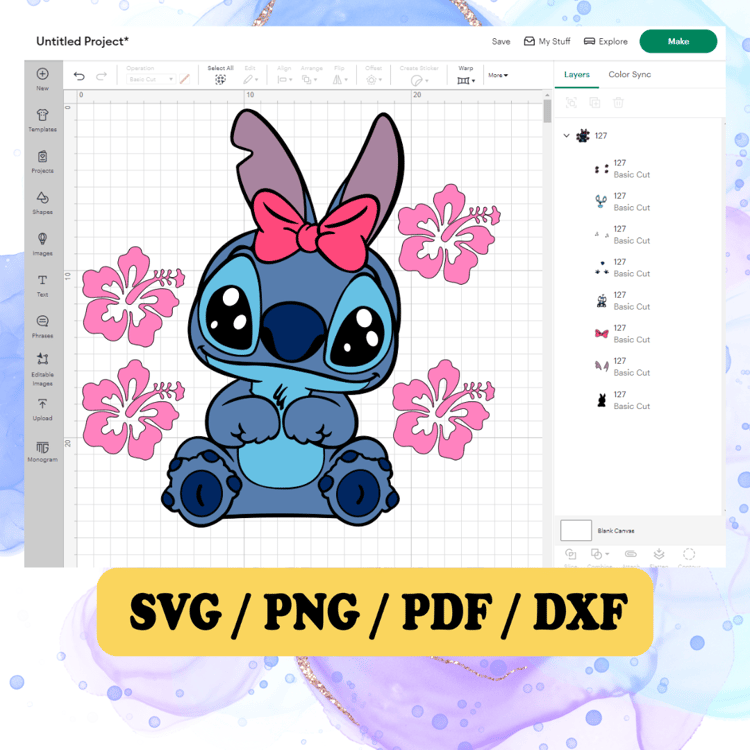Click Select All icon

(220, 79)
